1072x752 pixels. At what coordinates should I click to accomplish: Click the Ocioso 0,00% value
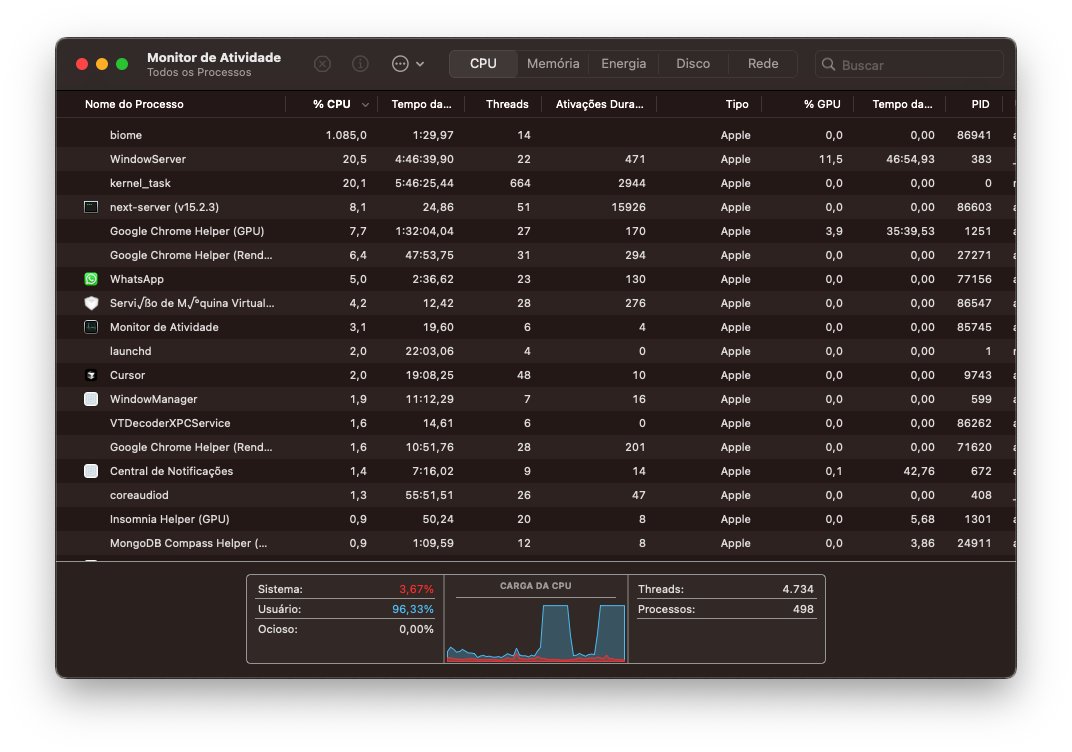(416, 629)
